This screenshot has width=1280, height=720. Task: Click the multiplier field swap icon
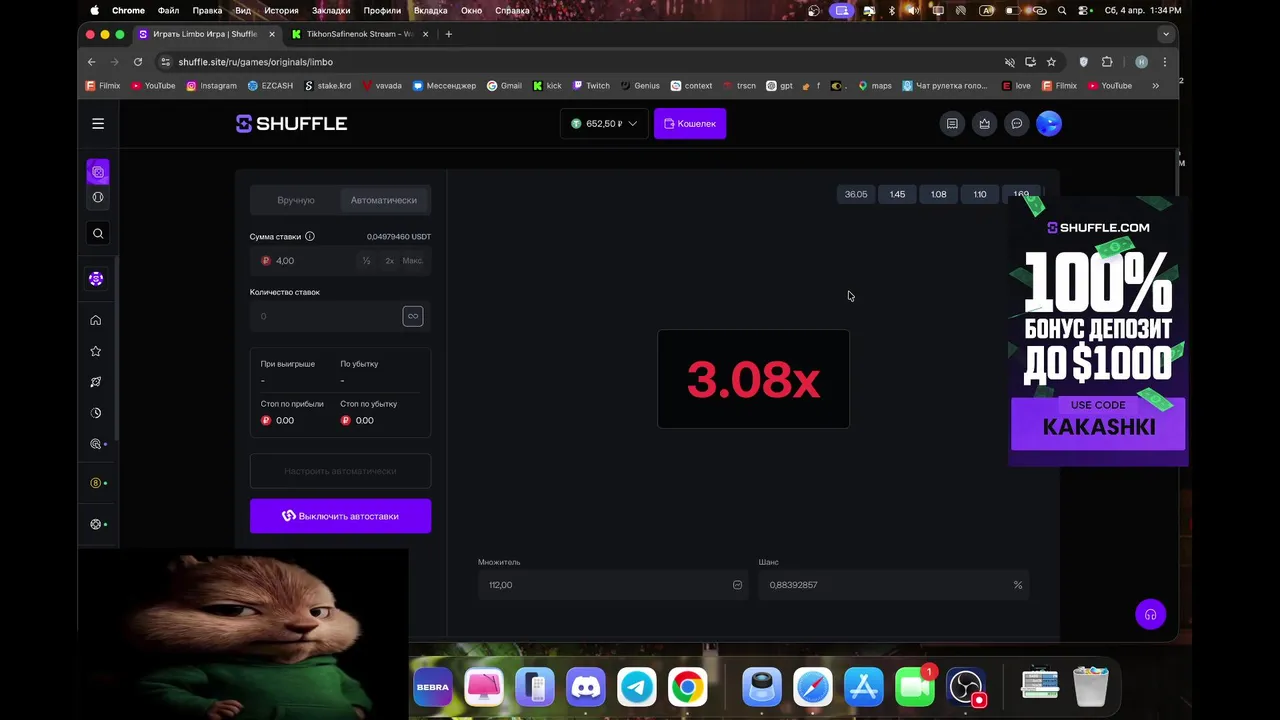pos(737,585)
